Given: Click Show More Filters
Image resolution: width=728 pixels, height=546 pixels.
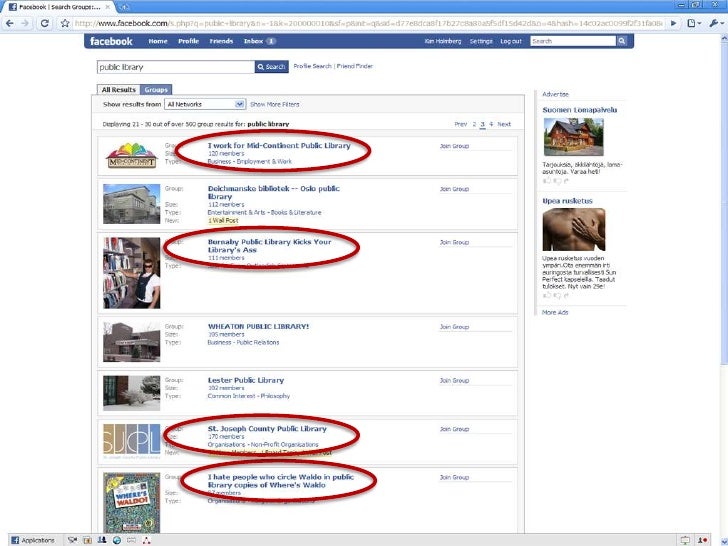Looking at the screenshot, I should coord(274,104).
